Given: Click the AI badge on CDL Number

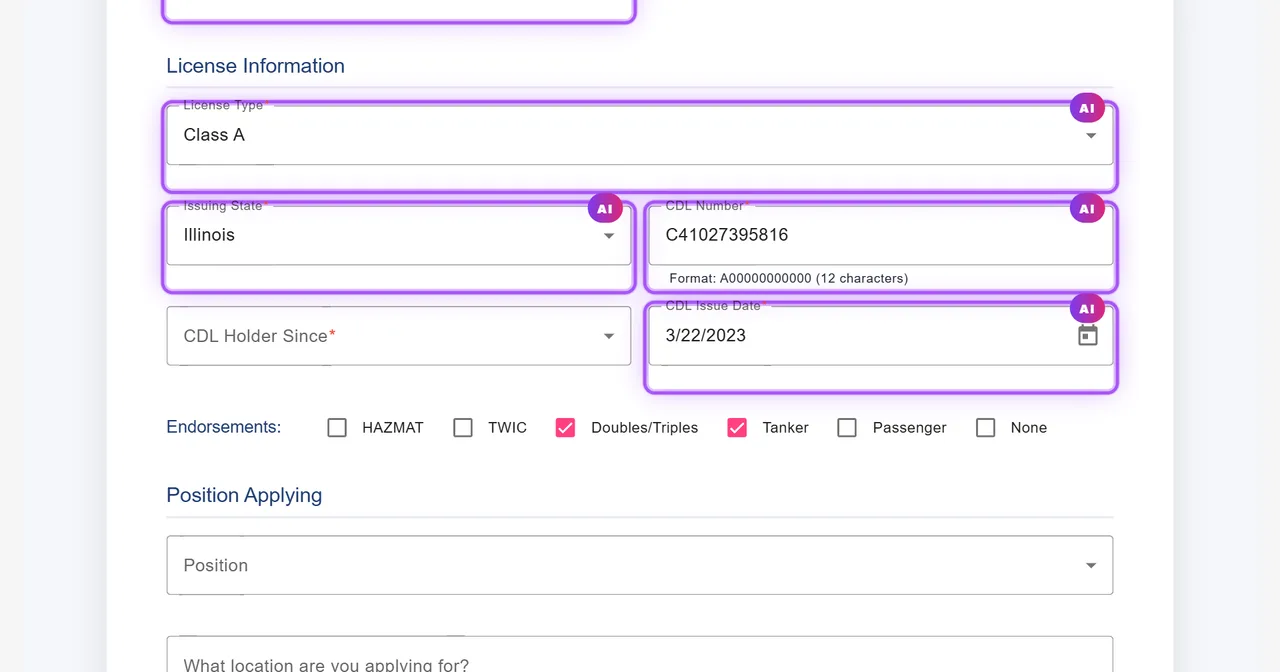Looking at the screenshot, I should 1087,209.
